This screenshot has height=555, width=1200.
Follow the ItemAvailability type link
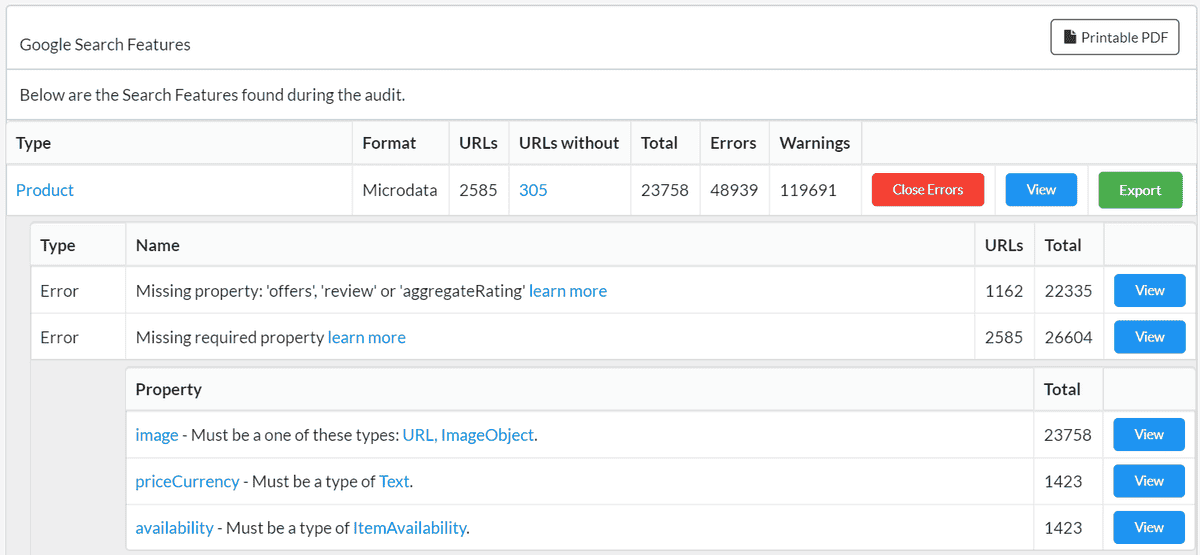coord(410,527)
